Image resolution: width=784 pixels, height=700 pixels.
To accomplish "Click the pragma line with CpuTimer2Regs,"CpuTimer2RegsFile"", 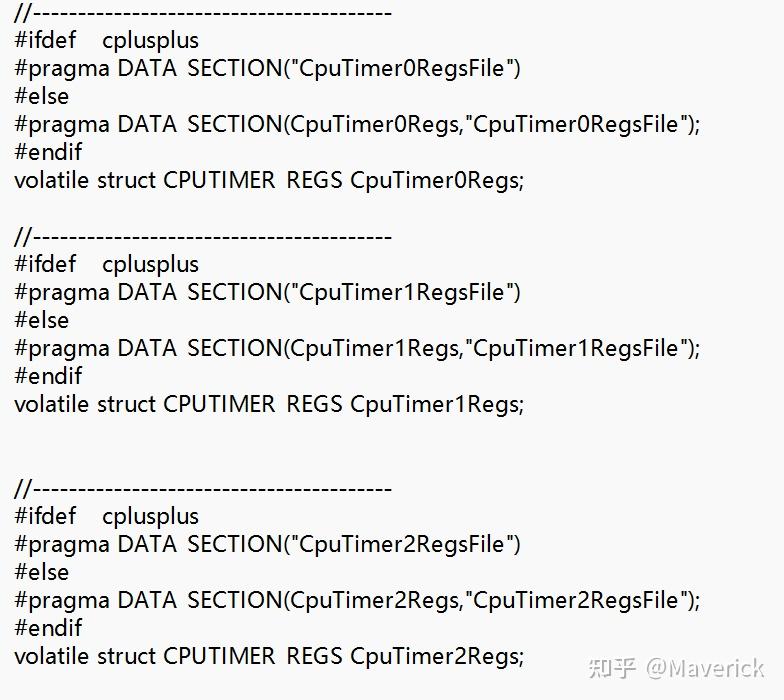I will 357,600.
